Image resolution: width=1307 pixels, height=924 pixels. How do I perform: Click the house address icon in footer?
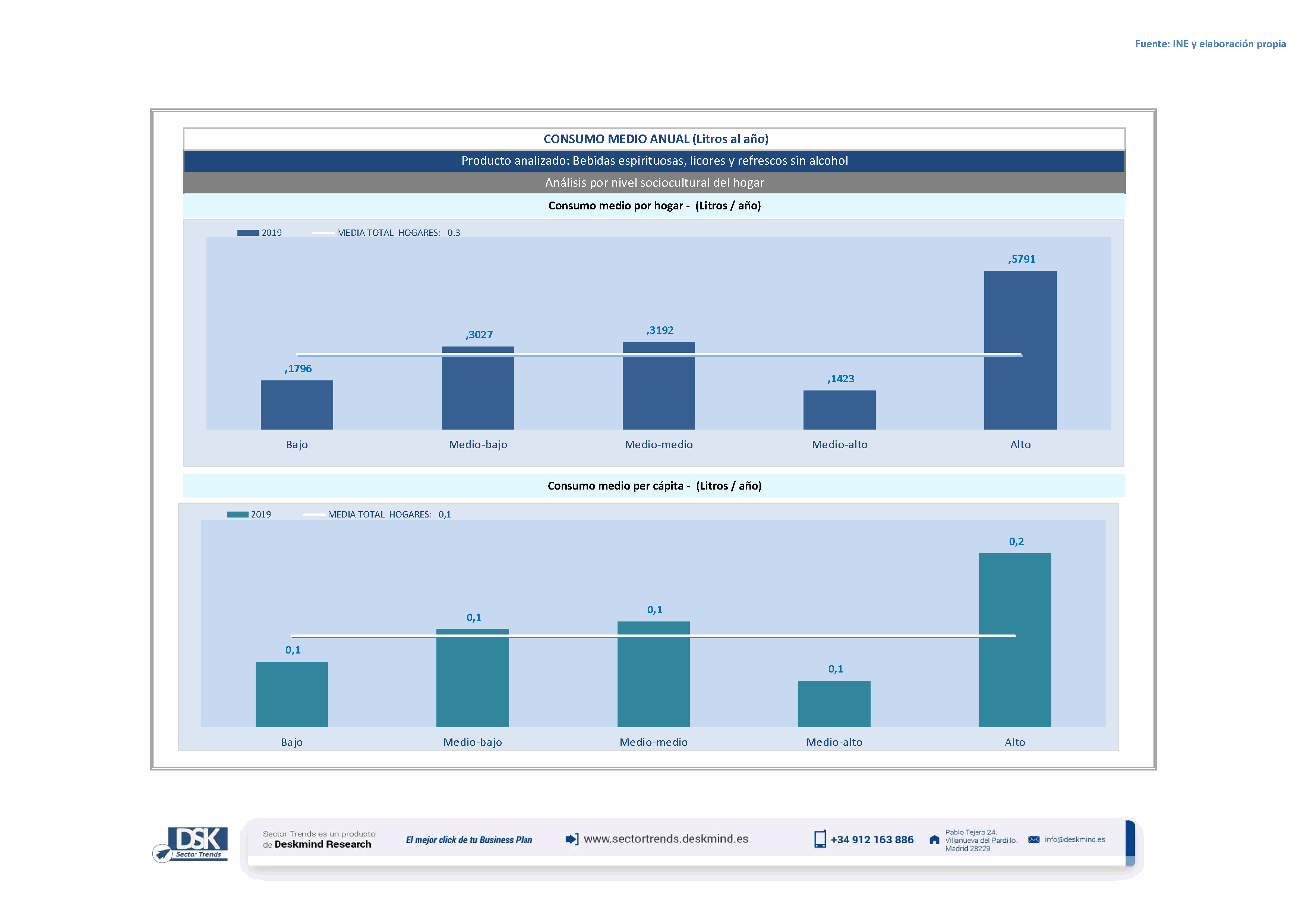[x=934, y=840]
